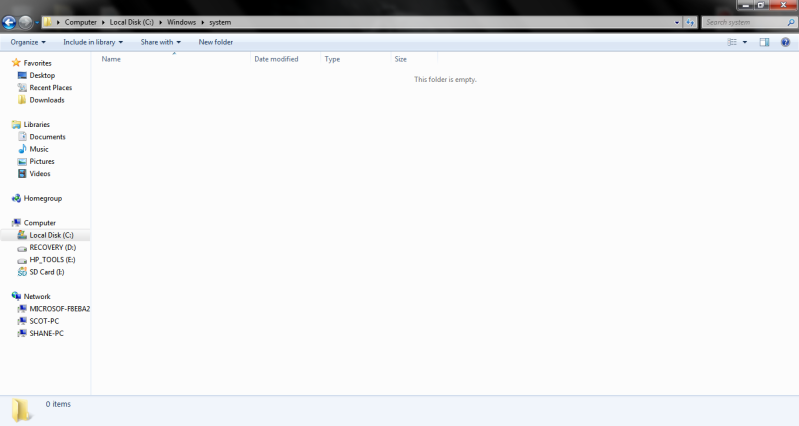Close the Explorer window
The height and width of the screenshot is (426, 799).
coord(783,5)
